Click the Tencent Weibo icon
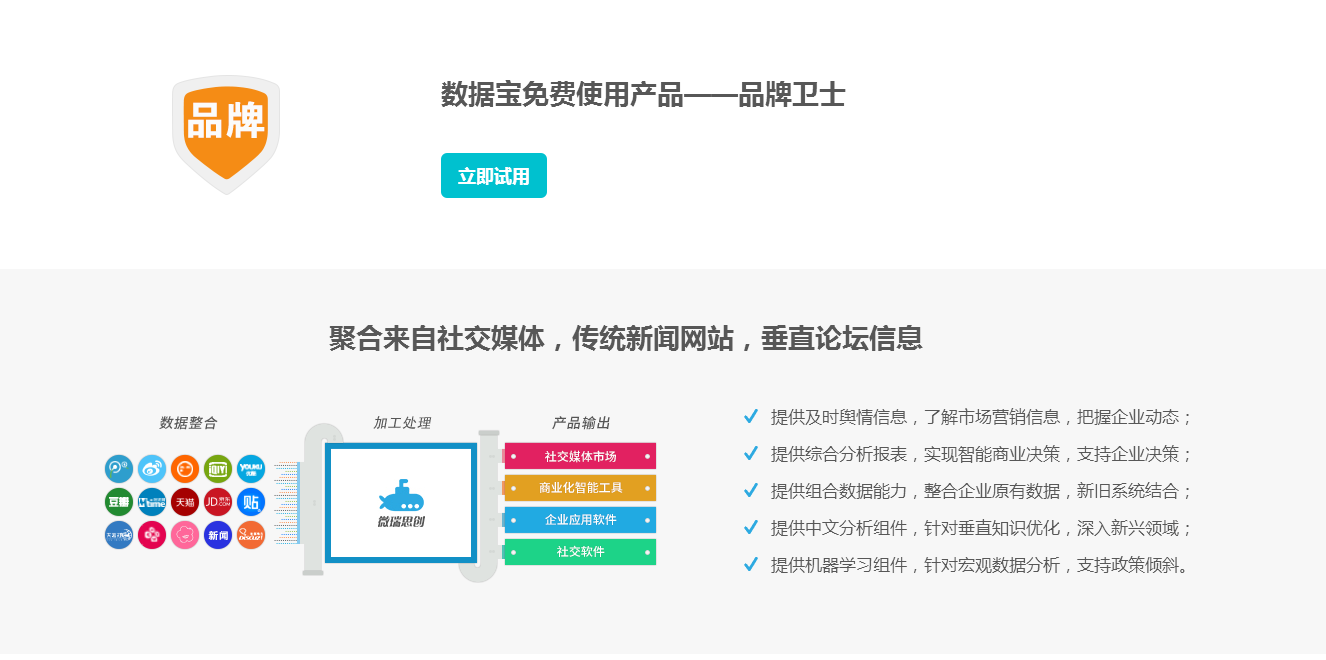The image size is (1326, 660). point(119,468)
